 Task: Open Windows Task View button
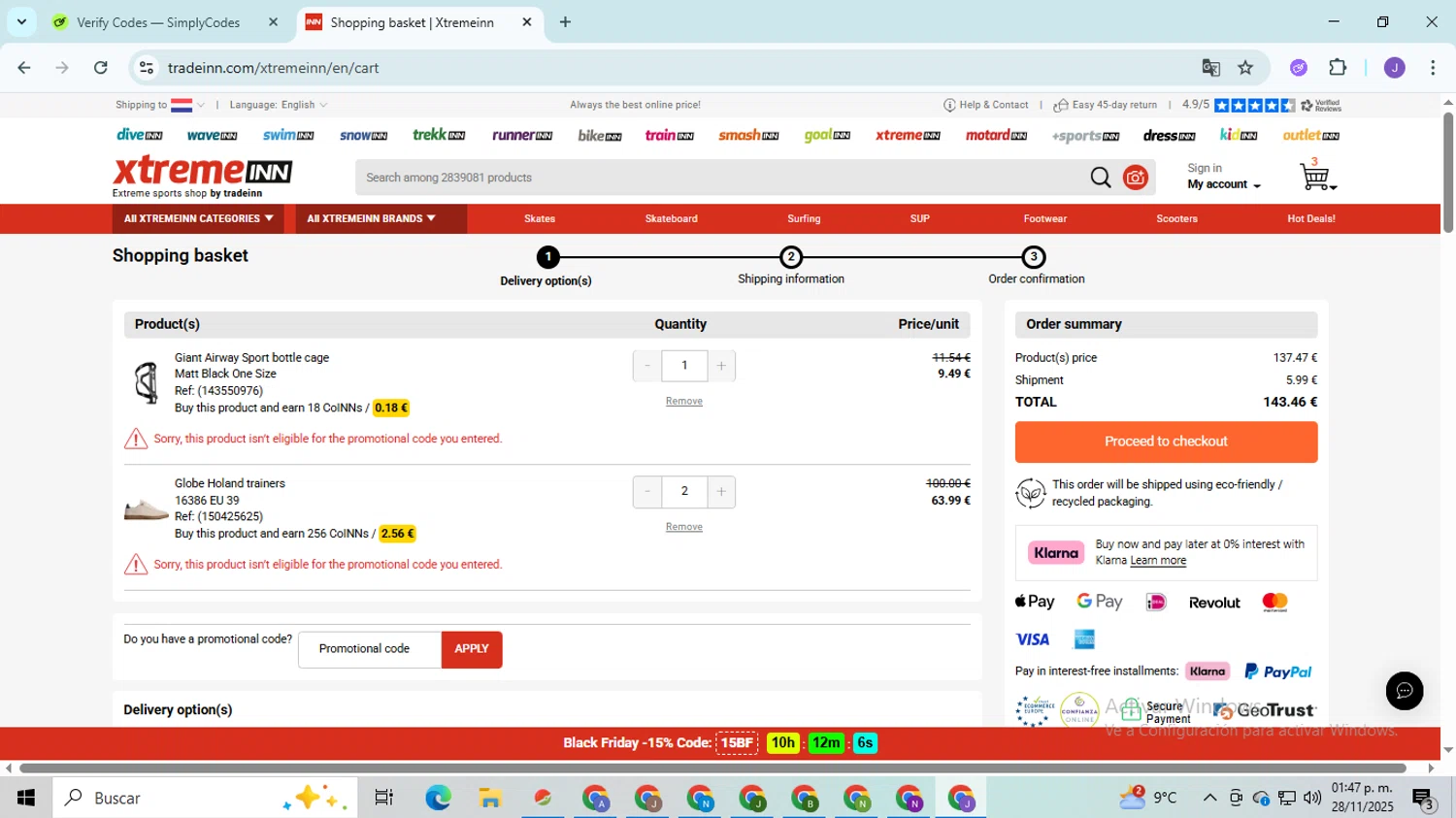384,798
